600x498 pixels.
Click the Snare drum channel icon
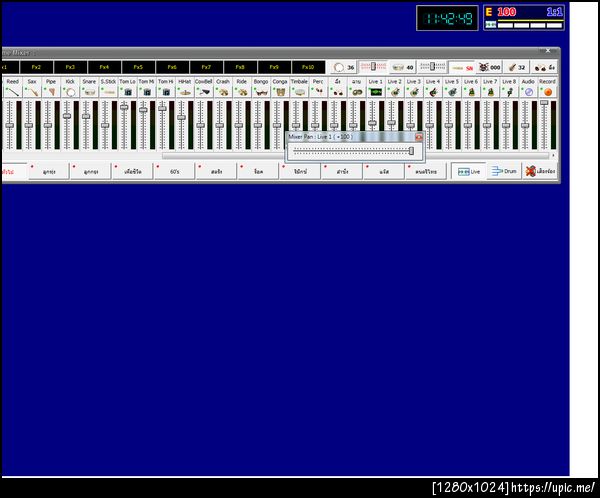tap(89, 92)
